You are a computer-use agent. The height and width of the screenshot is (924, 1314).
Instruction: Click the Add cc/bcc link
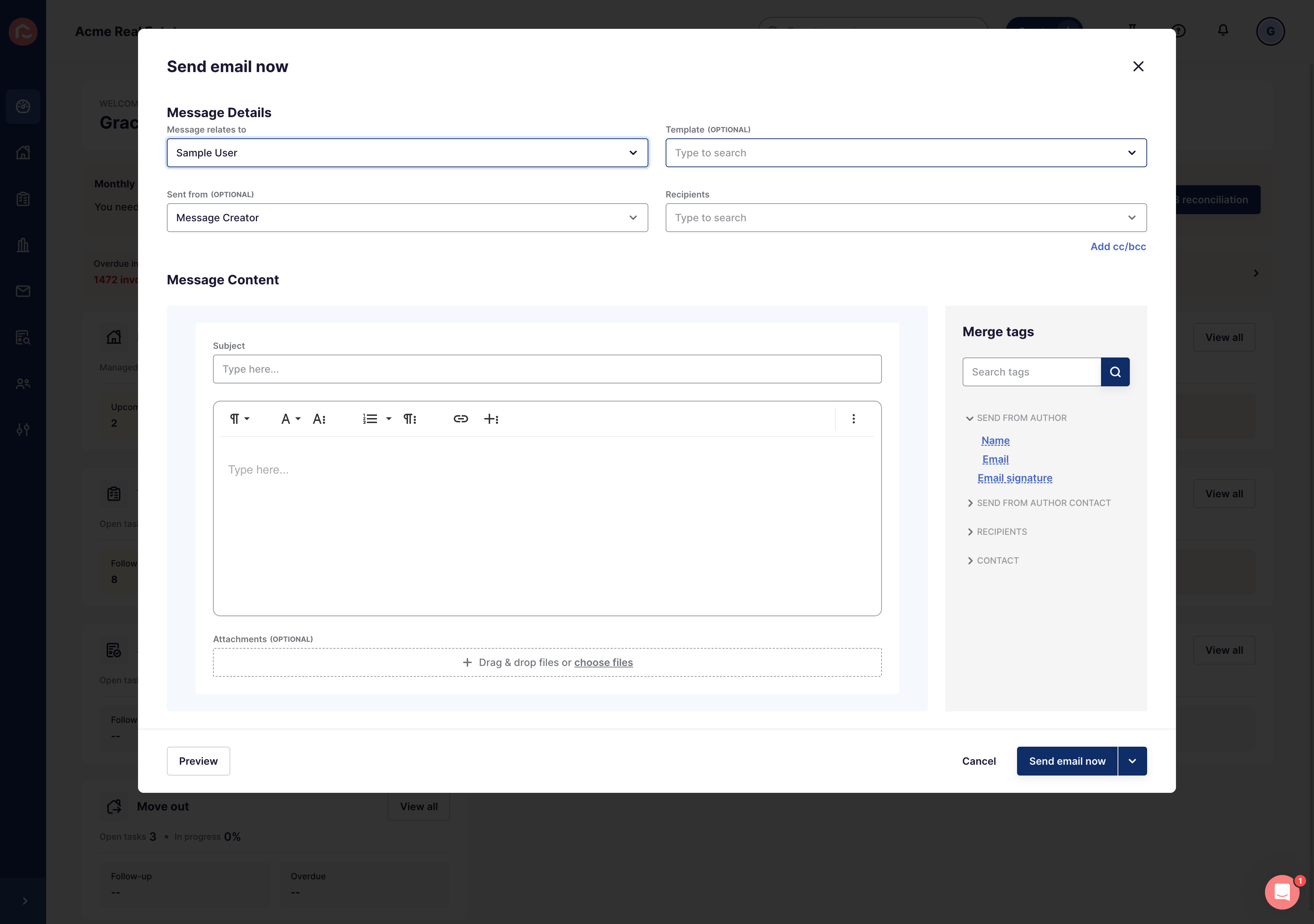(1118, 246)
